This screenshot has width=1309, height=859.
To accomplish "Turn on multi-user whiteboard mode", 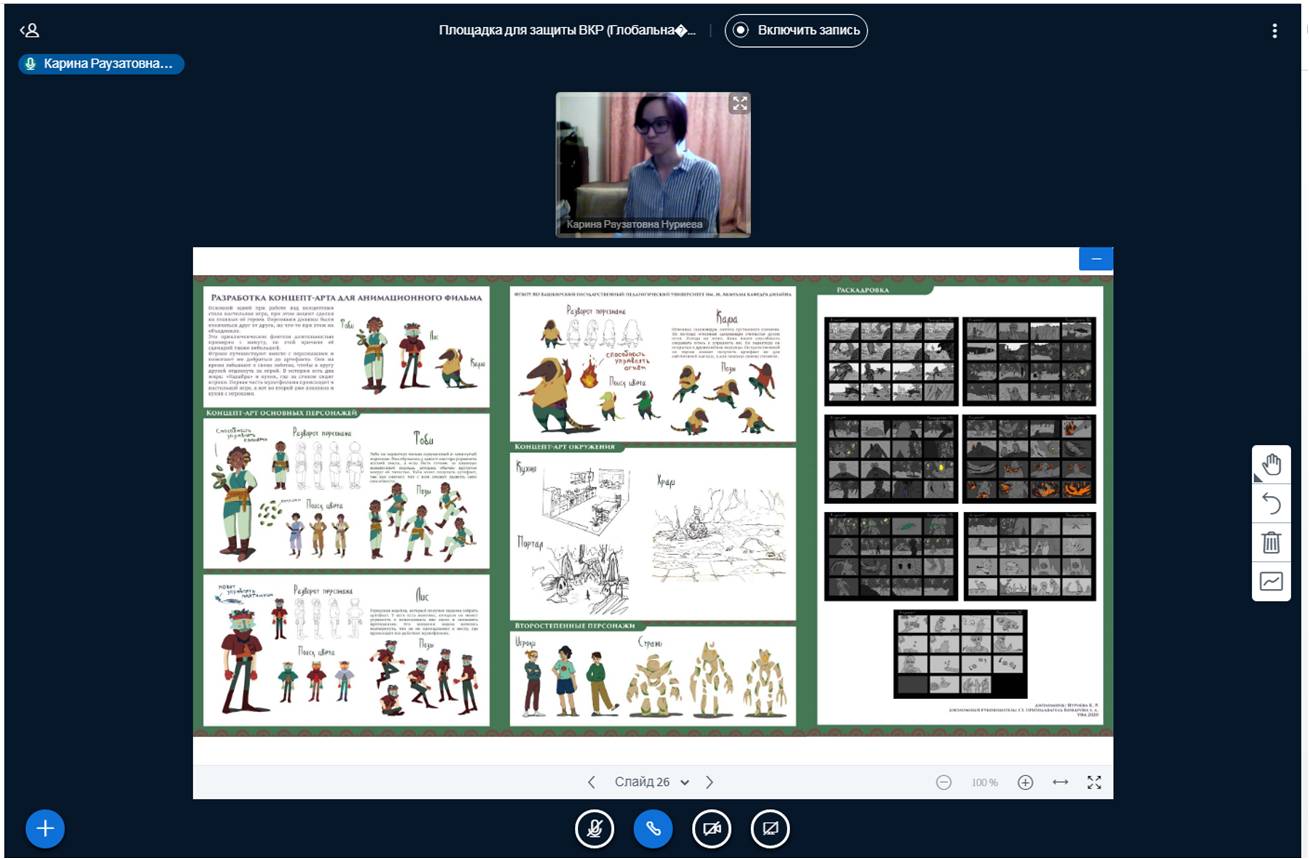I will coord(1271,581).
